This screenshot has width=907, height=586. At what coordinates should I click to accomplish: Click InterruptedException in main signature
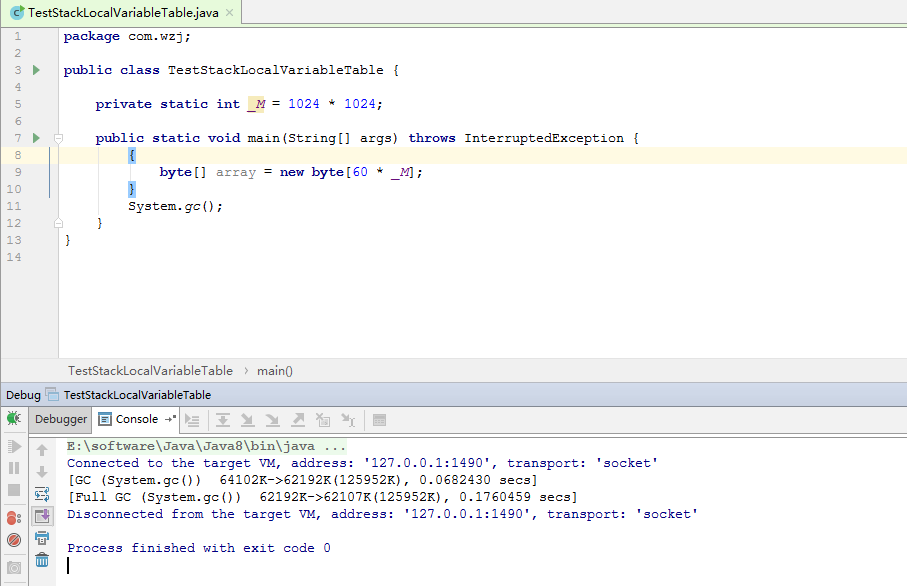544,138
